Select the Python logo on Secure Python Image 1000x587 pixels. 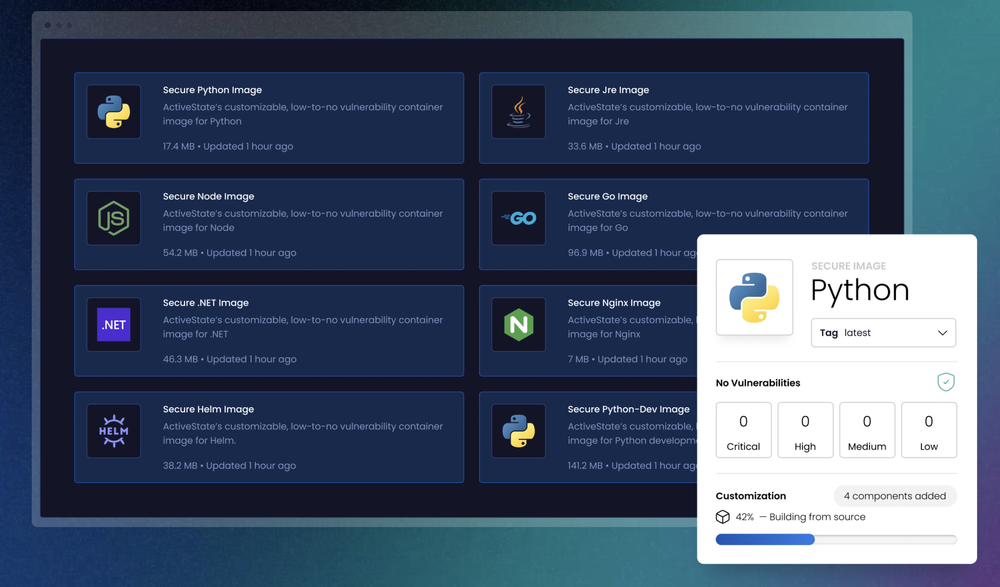pos(113,112)
